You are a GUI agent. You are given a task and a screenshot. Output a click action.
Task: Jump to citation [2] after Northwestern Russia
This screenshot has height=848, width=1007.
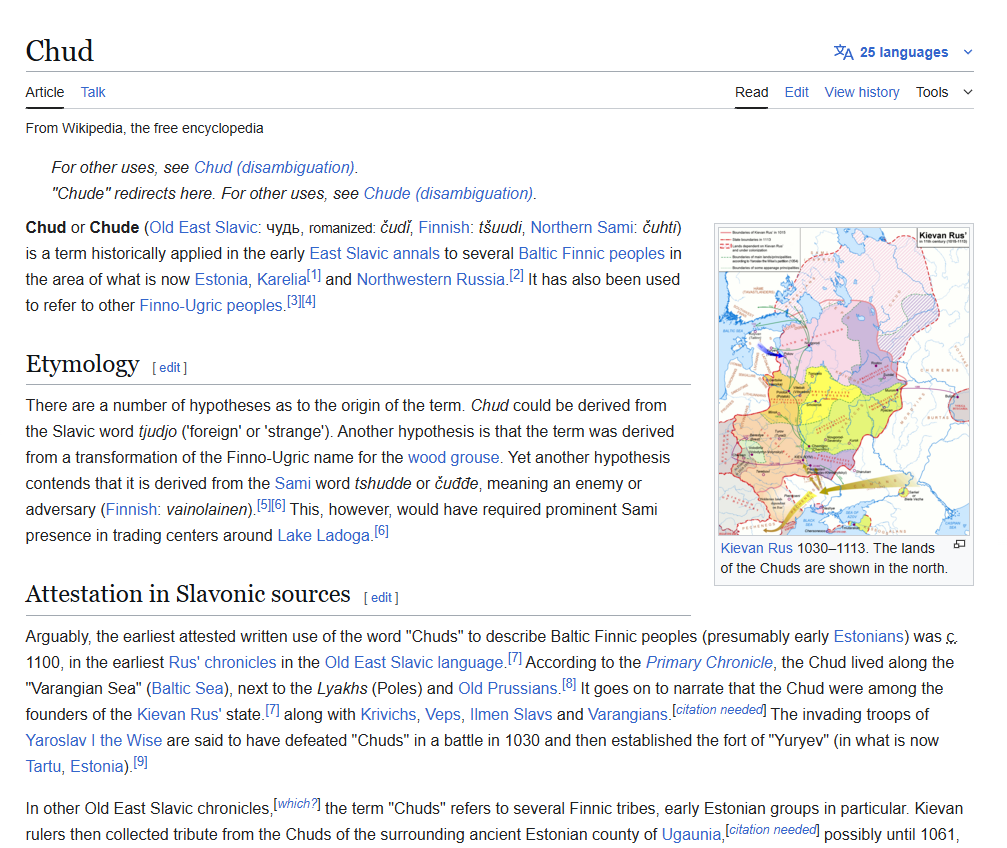516,275
